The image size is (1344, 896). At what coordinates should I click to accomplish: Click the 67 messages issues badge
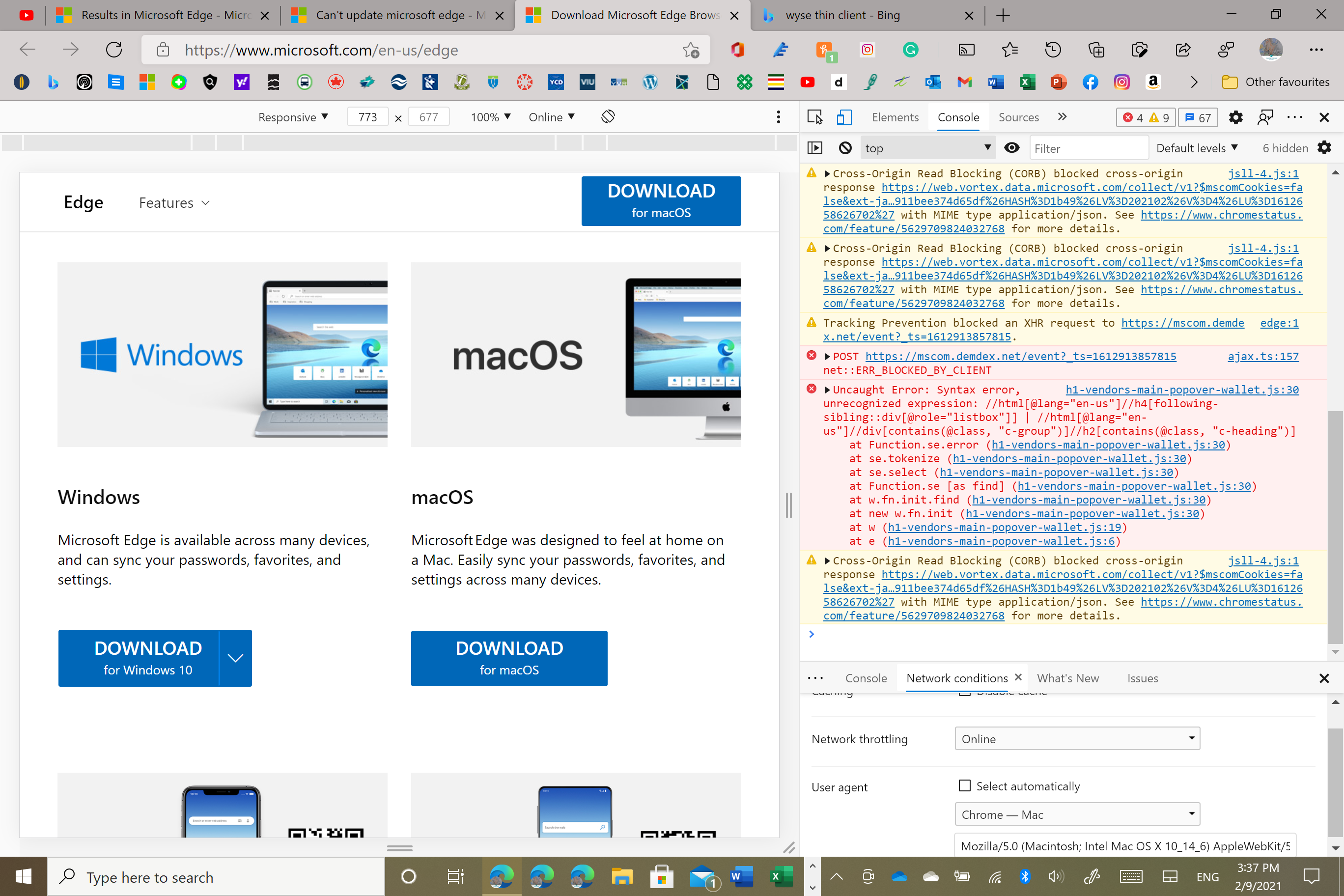pyautogui.click(x=1198, y=117)
